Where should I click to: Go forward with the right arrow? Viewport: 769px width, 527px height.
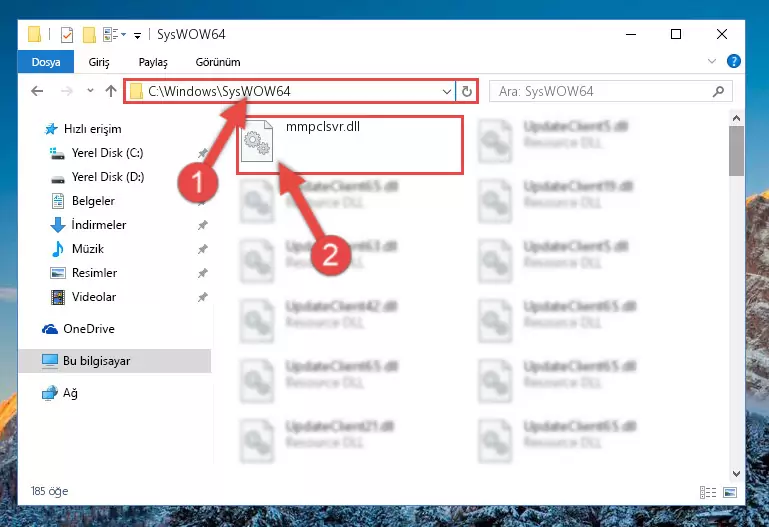point(67,91)
